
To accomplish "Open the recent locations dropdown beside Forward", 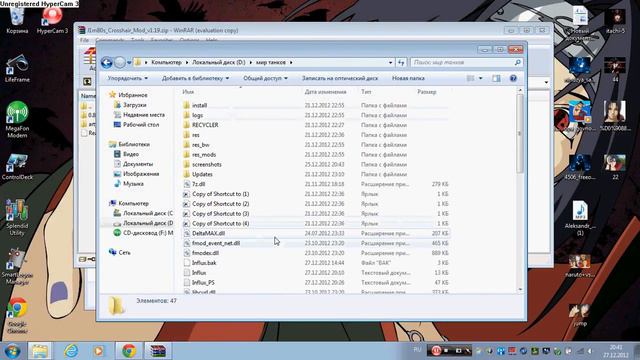I will [129, 63].
